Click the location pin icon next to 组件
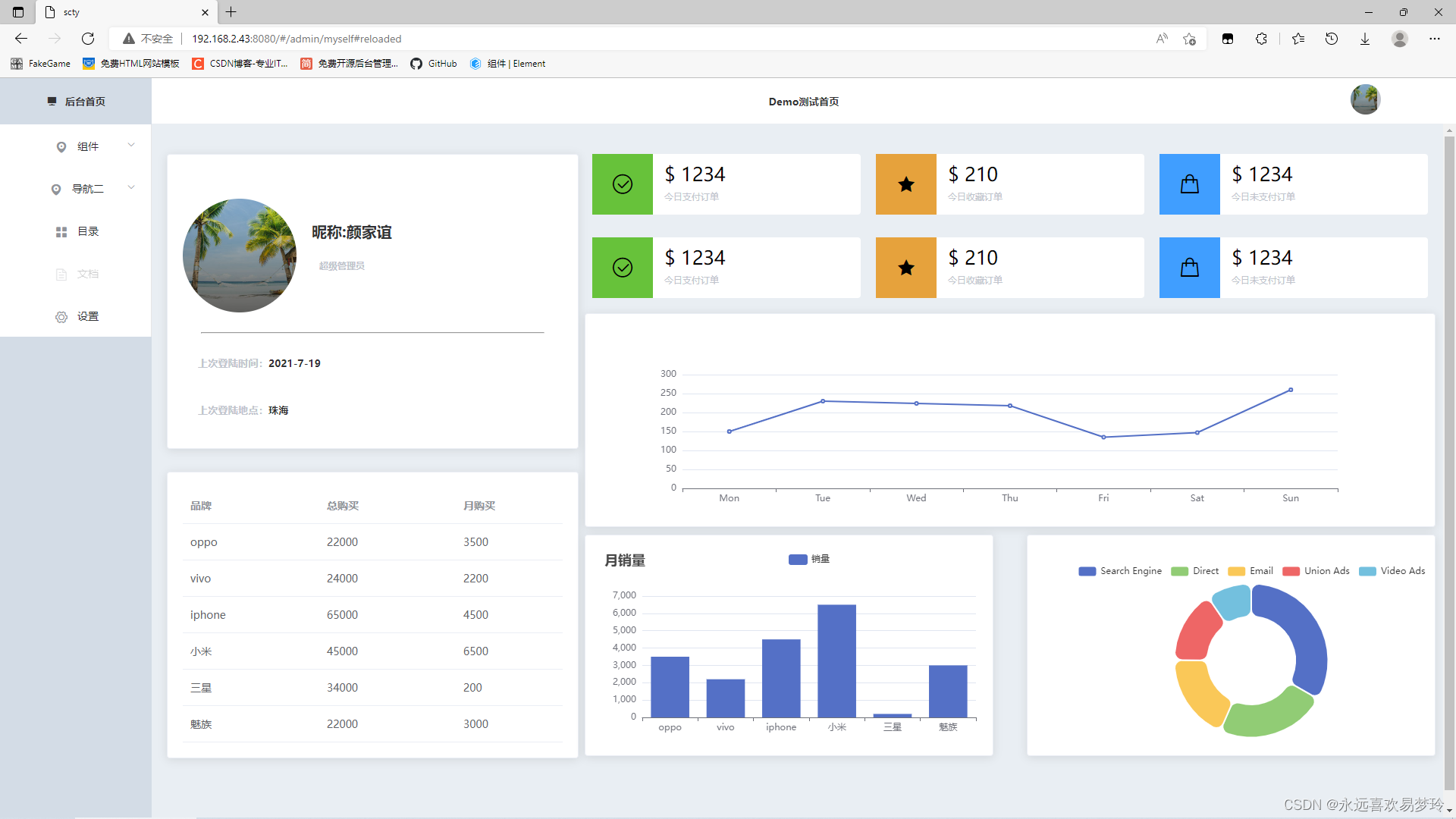This screenshot has width=1456, height=819. tap(61, 146)
